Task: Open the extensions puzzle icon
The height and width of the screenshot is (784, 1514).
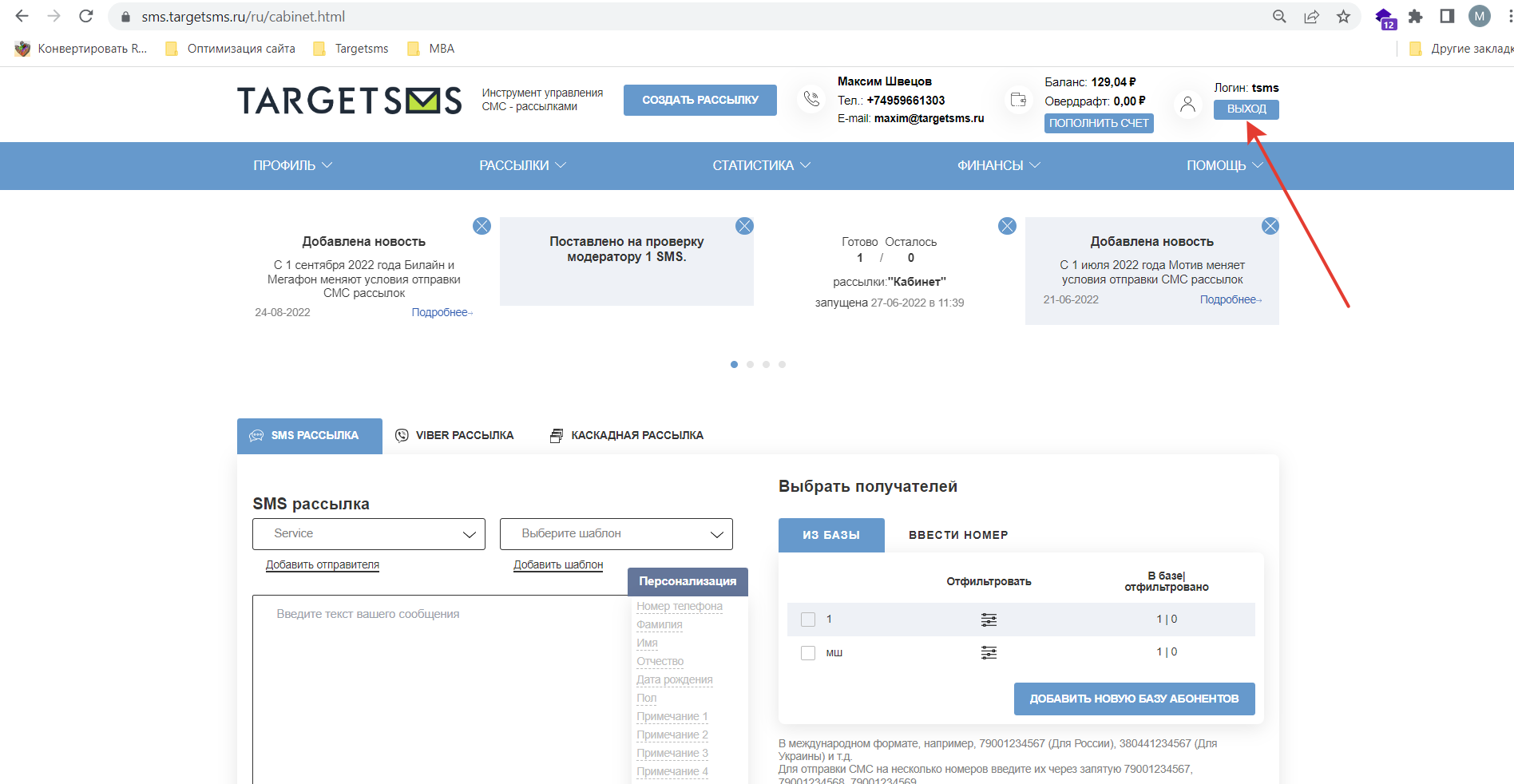Action: (x=1416, y=16)
